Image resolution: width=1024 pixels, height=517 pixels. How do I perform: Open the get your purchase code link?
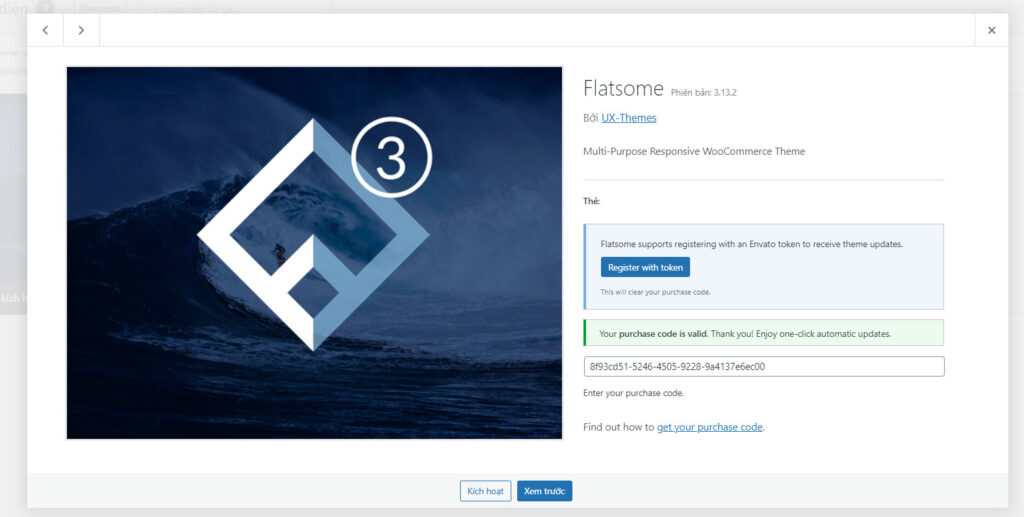pyautogui.click(x=710, y=428)
